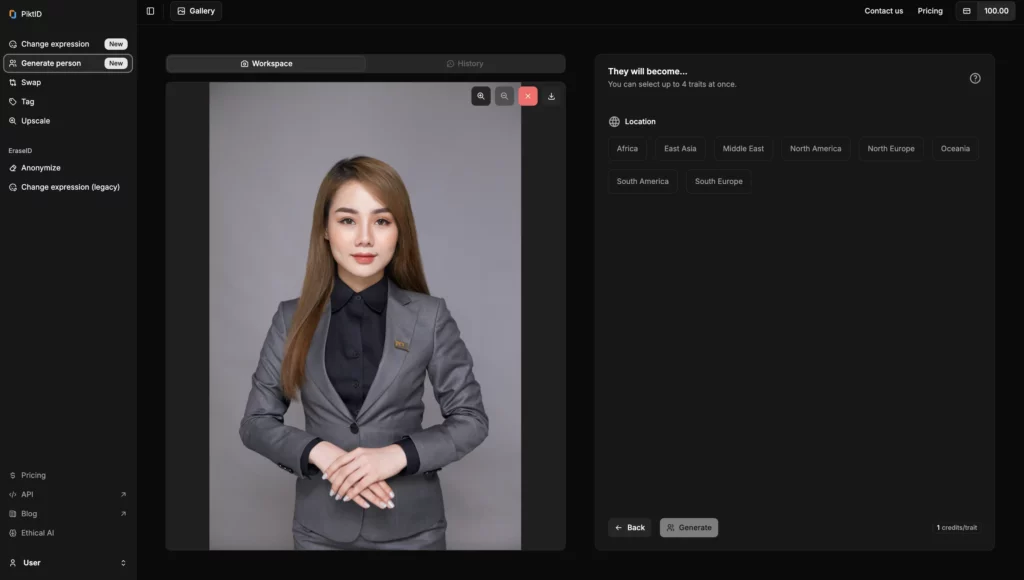This screenshot has height=580, width=1024.
Task: Switch to the Workspace tab
Action: tap(266, 63)
